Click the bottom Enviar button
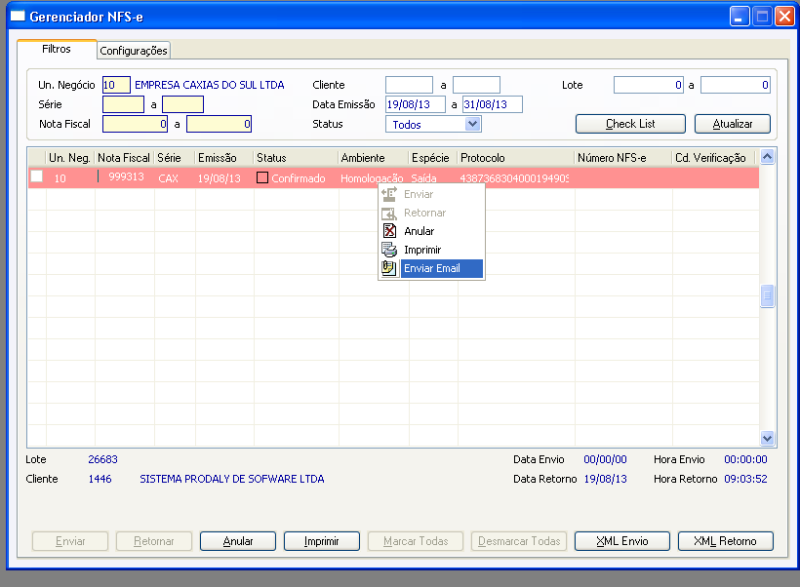 [70, 541]
